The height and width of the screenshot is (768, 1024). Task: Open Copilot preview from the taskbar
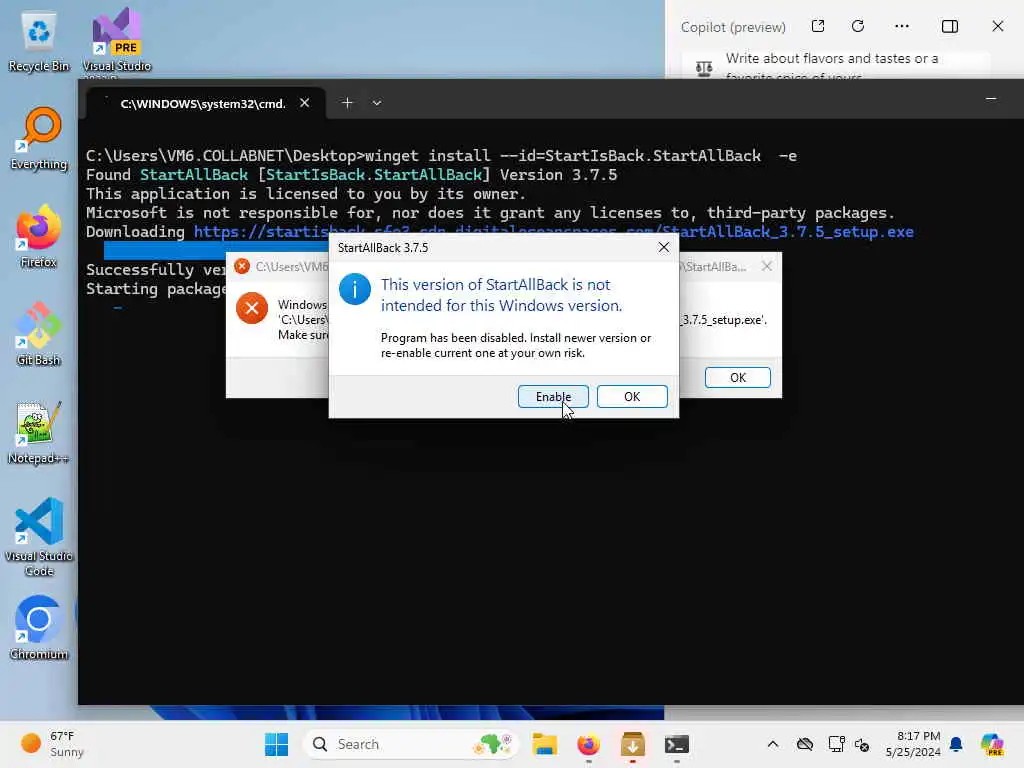pos(992,744)
